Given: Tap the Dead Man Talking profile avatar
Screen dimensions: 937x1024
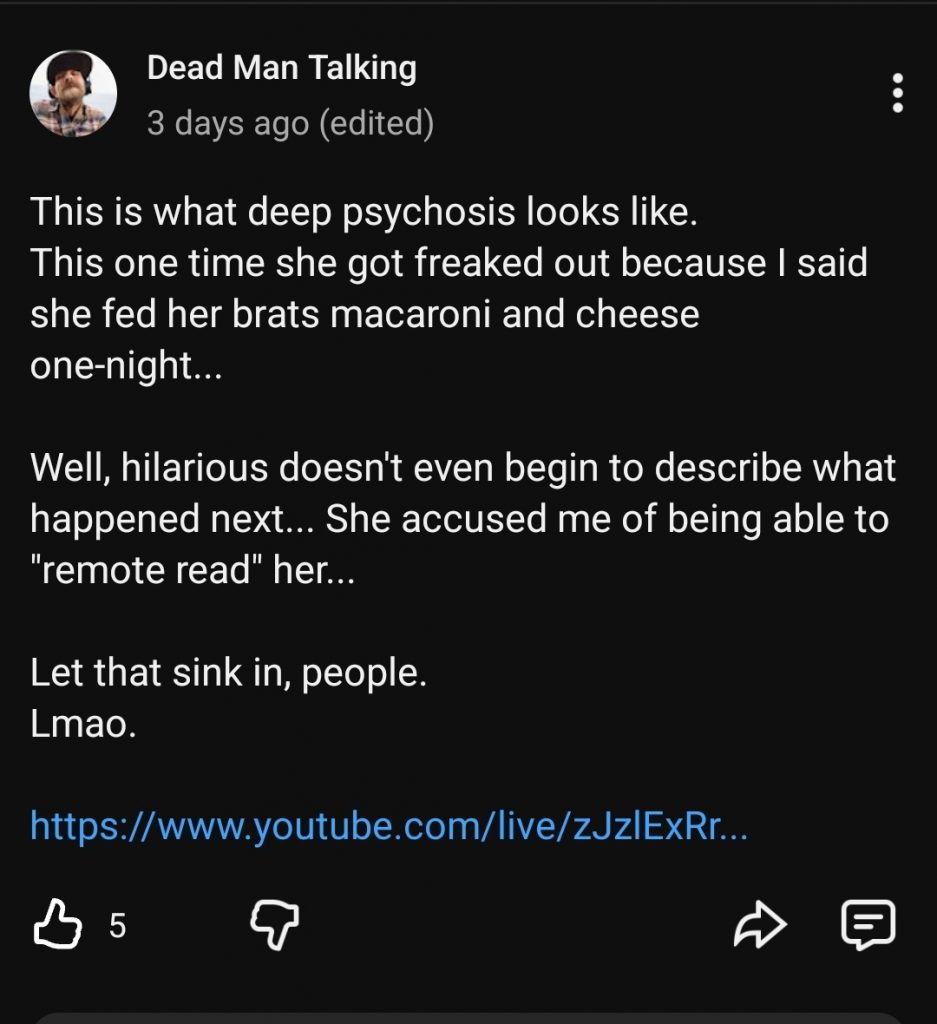Looking at the screenshot, I should click(x=73, y=94).
